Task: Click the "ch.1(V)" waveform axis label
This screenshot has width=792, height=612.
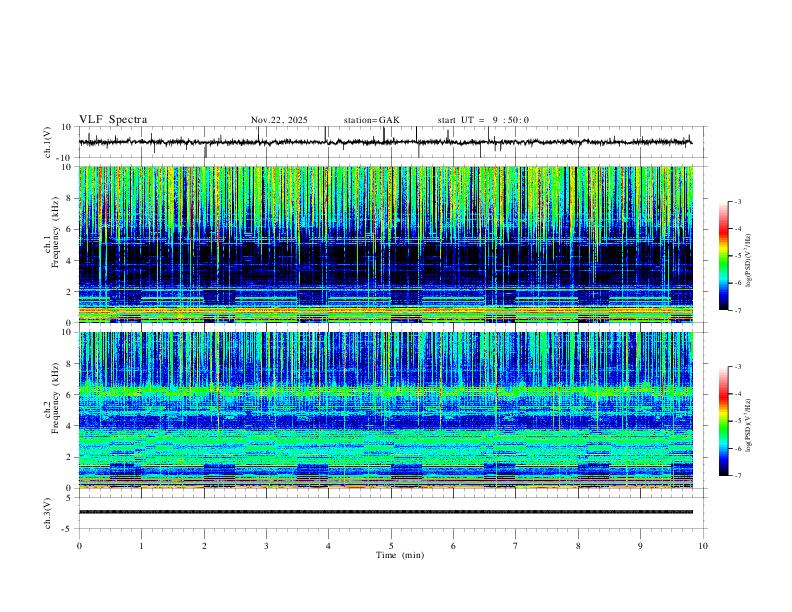Action: tap(48, 142)
